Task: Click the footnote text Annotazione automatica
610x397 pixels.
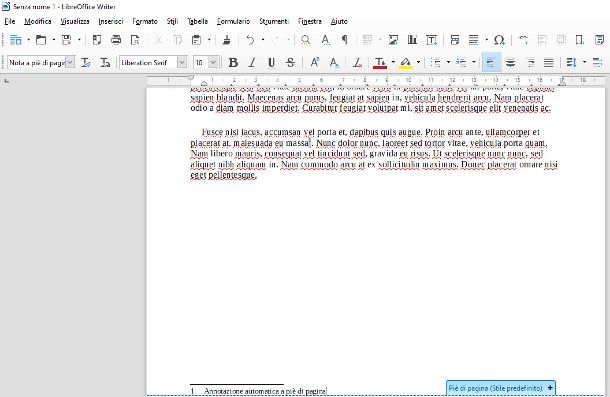Action: point(241,391)
